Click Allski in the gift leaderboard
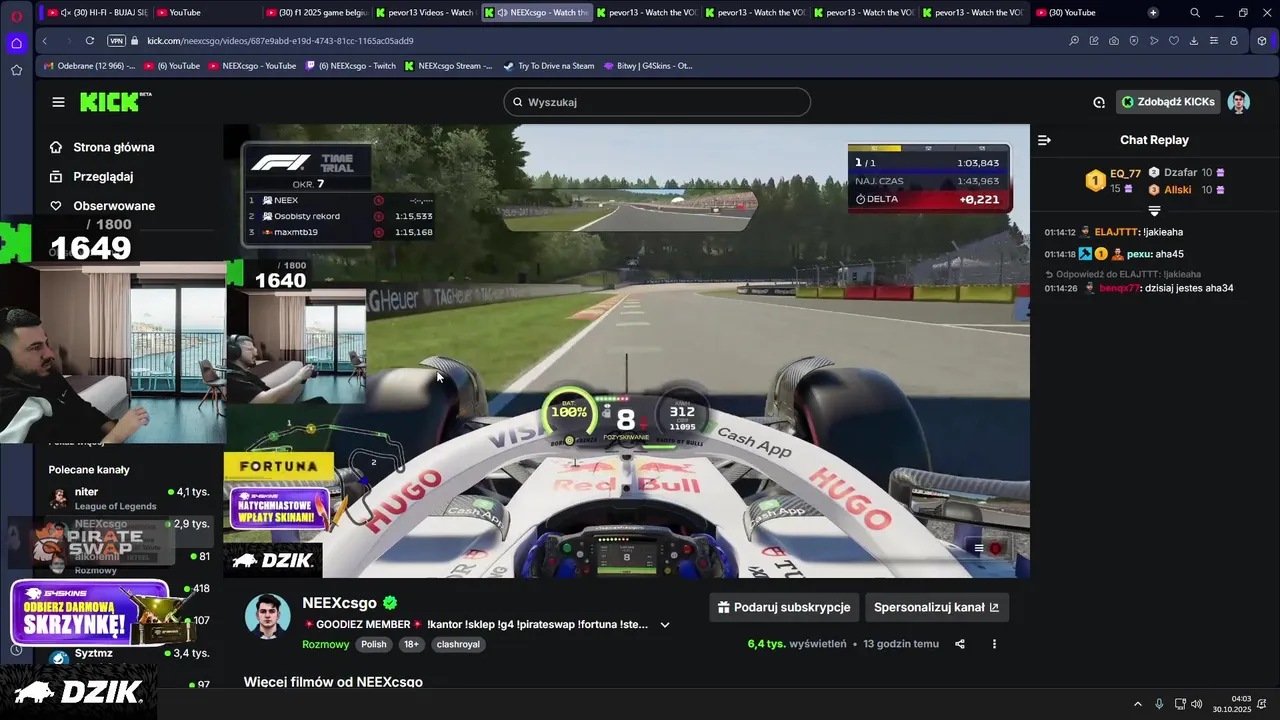The image size is (1280, 720). (x=1178, y=190)
